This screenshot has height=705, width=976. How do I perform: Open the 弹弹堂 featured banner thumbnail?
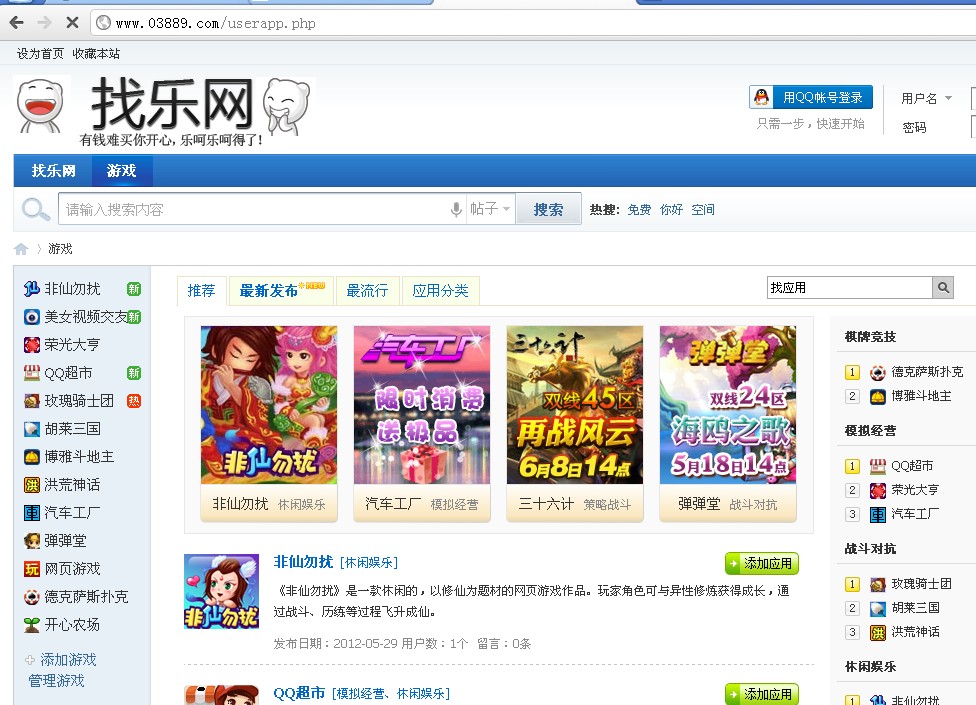(728, 405)
